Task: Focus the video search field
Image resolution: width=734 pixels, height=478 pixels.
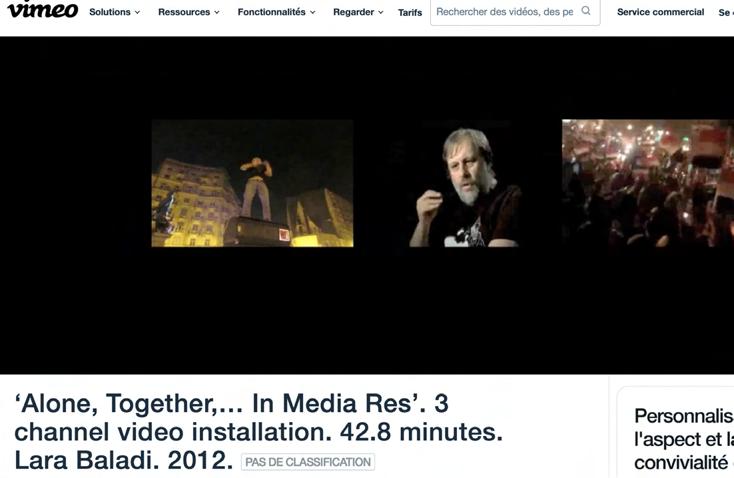Action: click(515, 12)
